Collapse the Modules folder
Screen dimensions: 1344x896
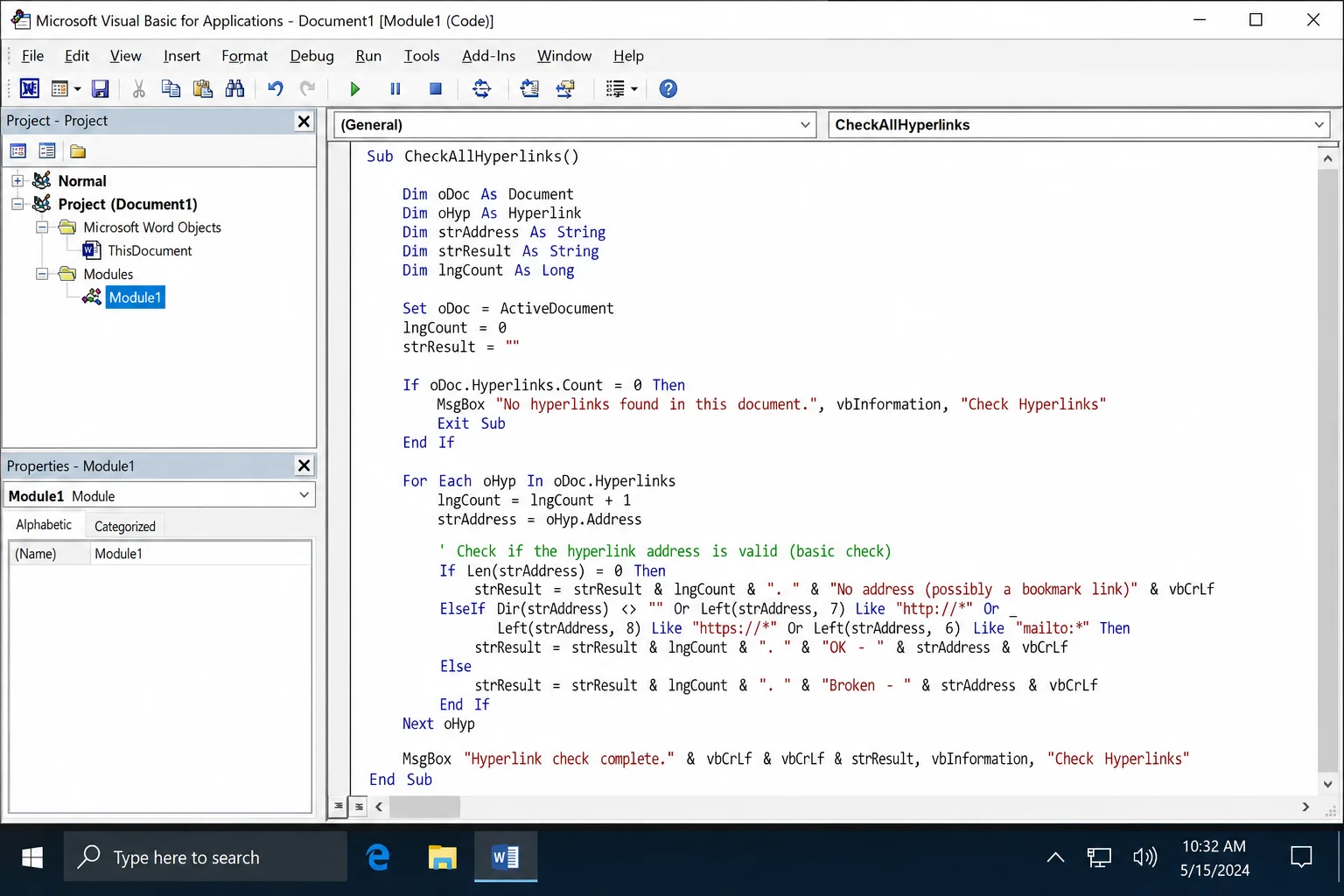click(41, 273)
